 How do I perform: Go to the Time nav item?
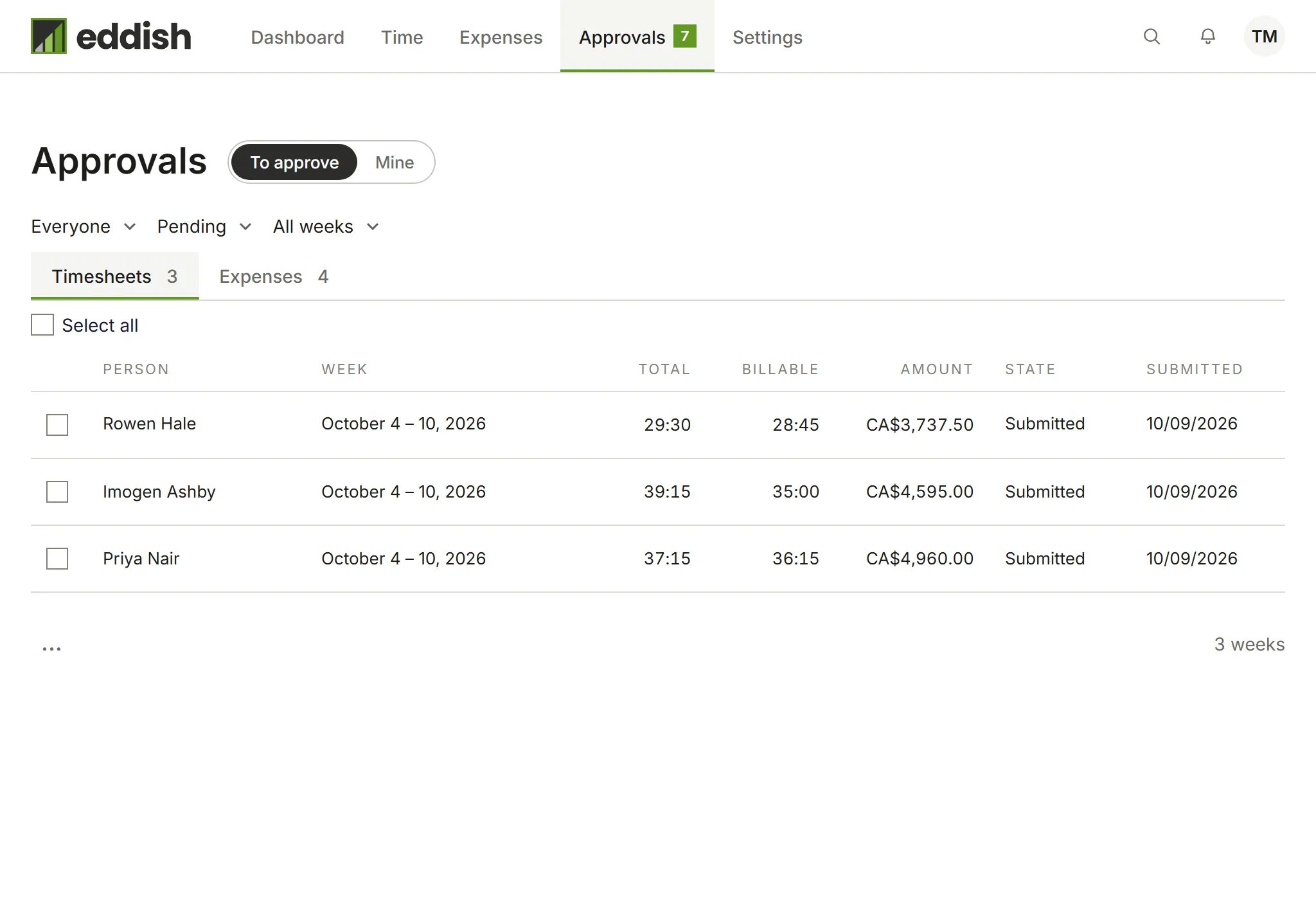(402, 37)
